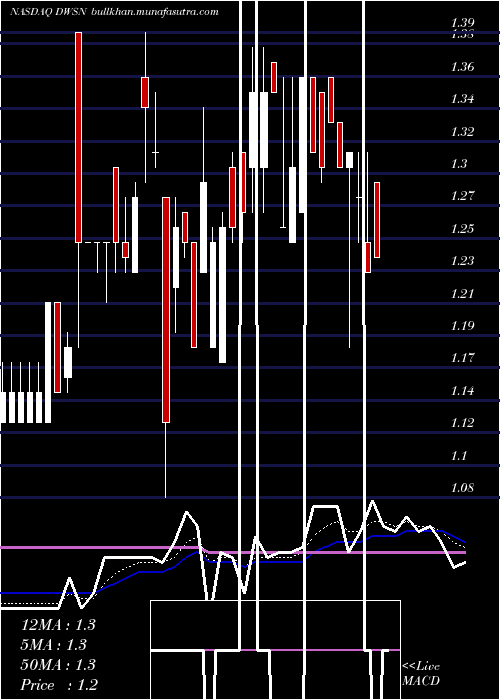Select the 1.08 price axis label
Viewport: 500px width, 700px height.
(462, 488)
